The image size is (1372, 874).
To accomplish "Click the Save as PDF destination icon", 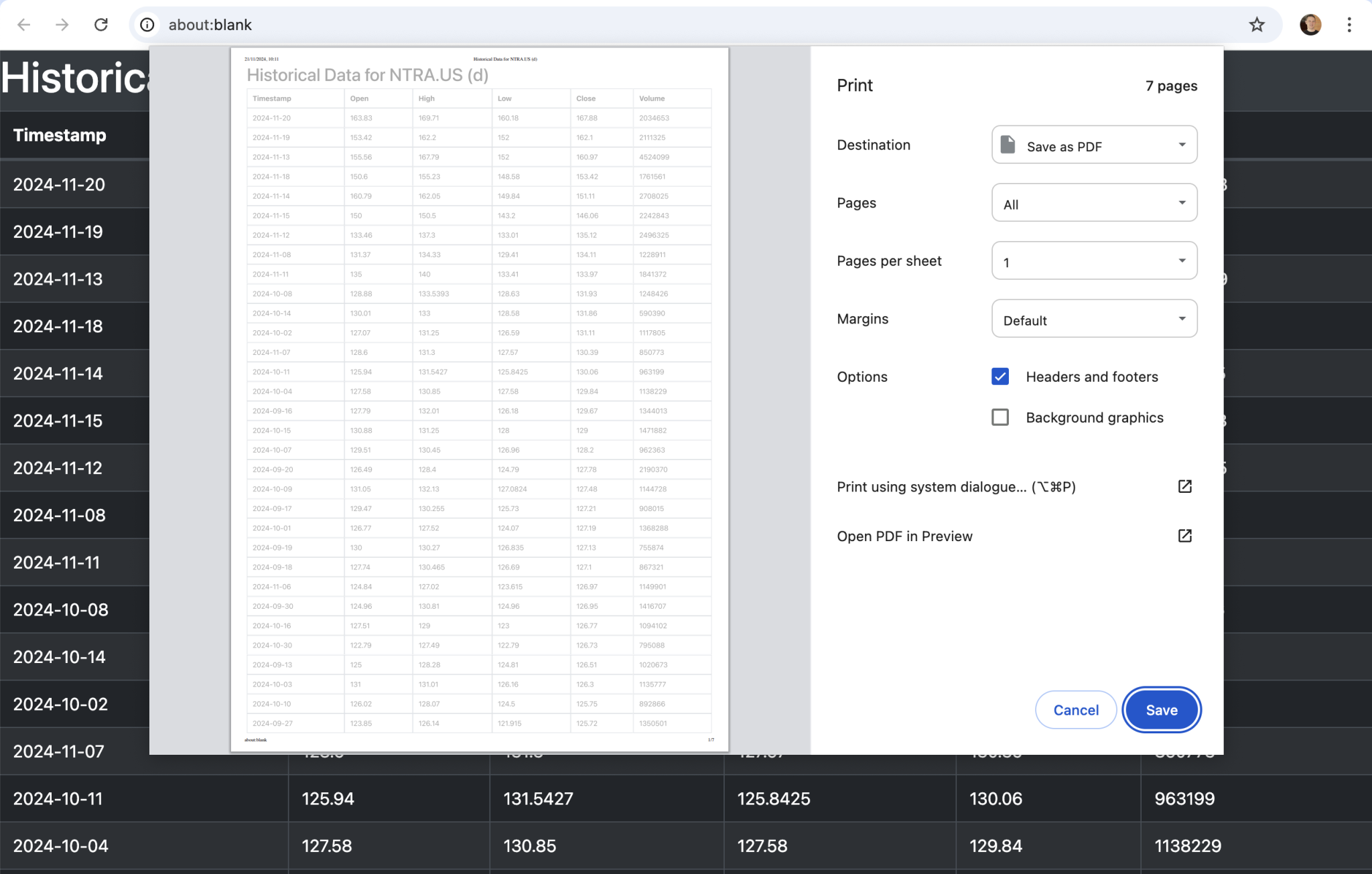I will (x=1007, y=146).
